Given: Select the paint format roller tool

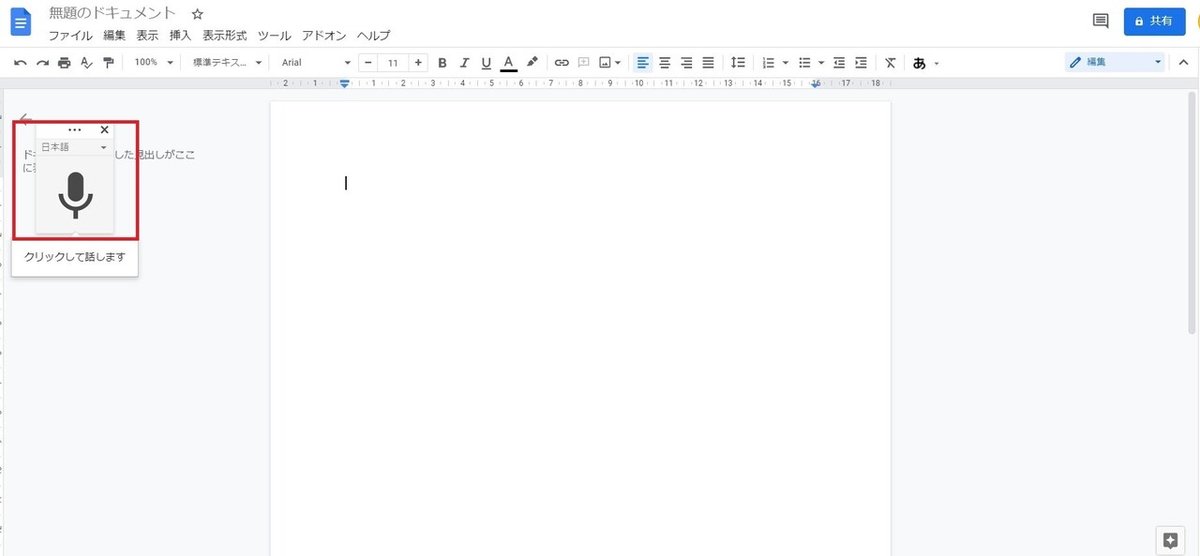Looking at the screenshot, I should tap(108, 62).
